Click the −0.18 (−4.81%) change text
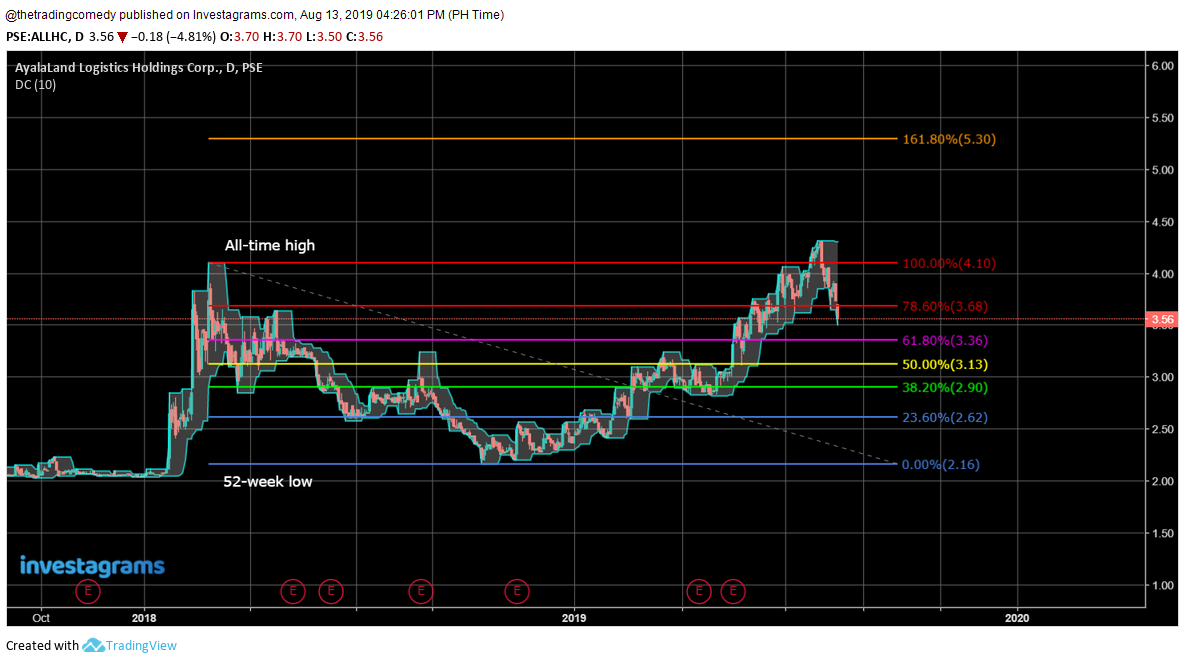Screen dimensions: 1185x663 click(173, 36)
